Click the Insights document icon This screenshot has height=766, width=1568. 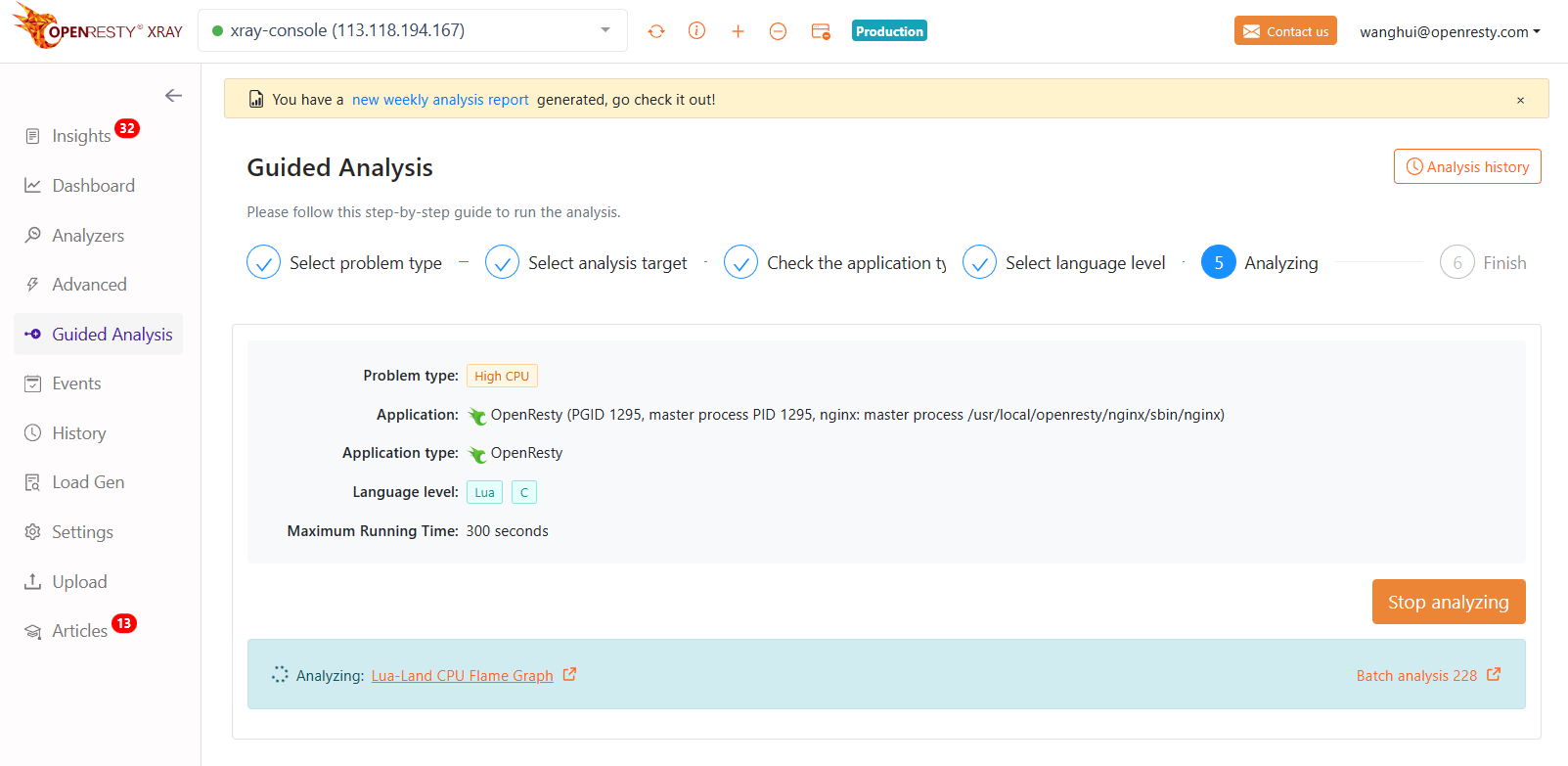[x=33, y=136]
